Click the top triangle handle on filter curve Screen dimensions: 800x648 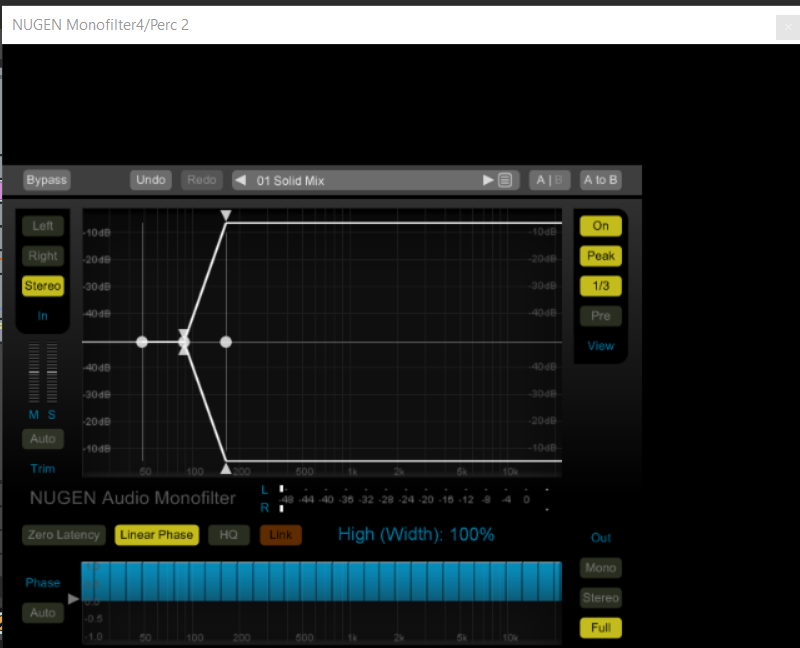tap(226, 215)
